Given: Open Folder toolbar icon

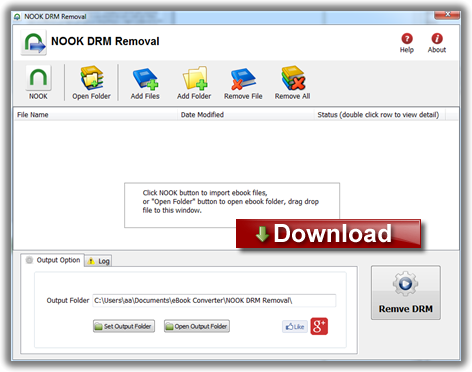Looking at the screenshot, I should (92, 78).
